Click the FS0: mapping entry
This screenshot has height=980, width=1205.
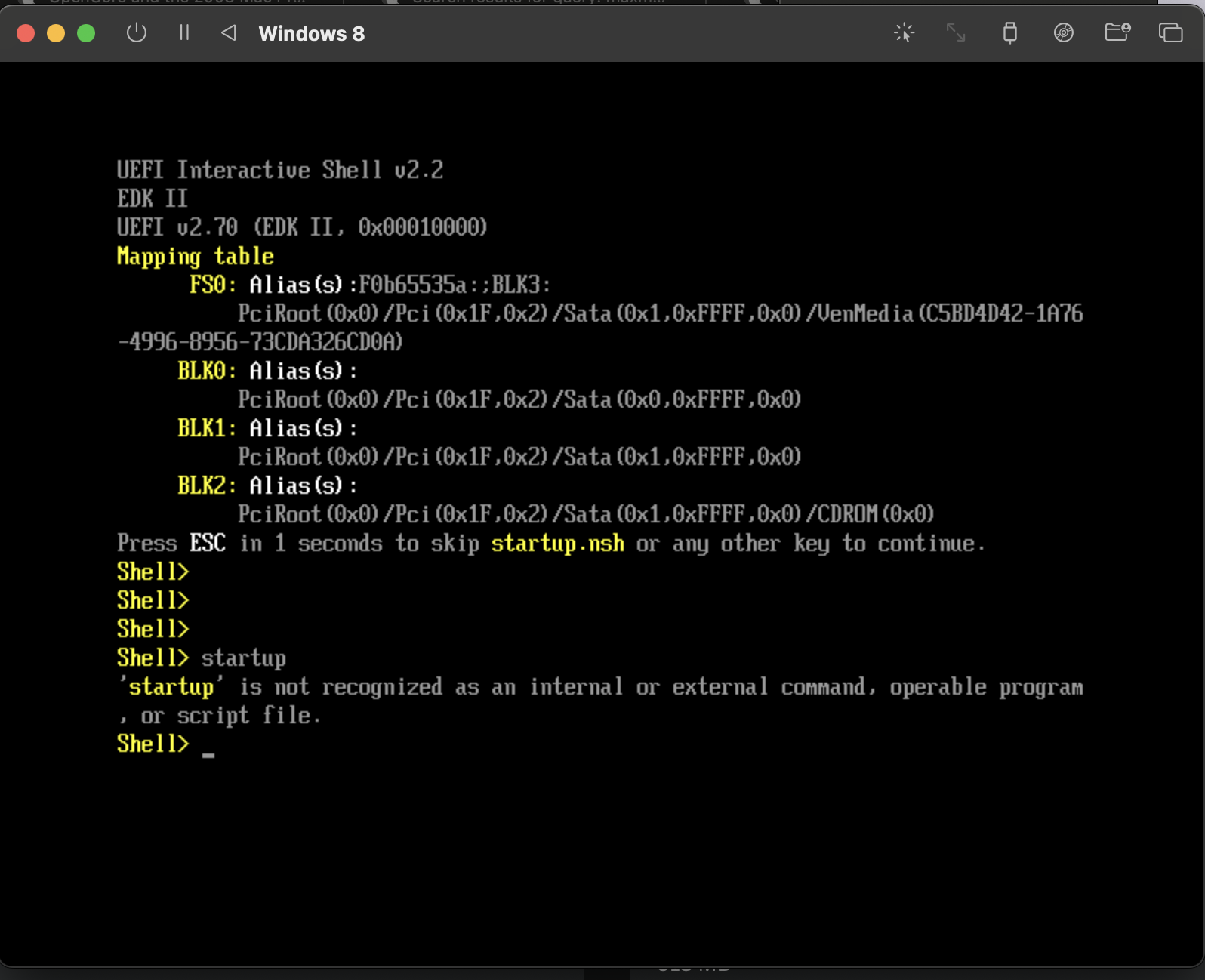coord(213,285)
